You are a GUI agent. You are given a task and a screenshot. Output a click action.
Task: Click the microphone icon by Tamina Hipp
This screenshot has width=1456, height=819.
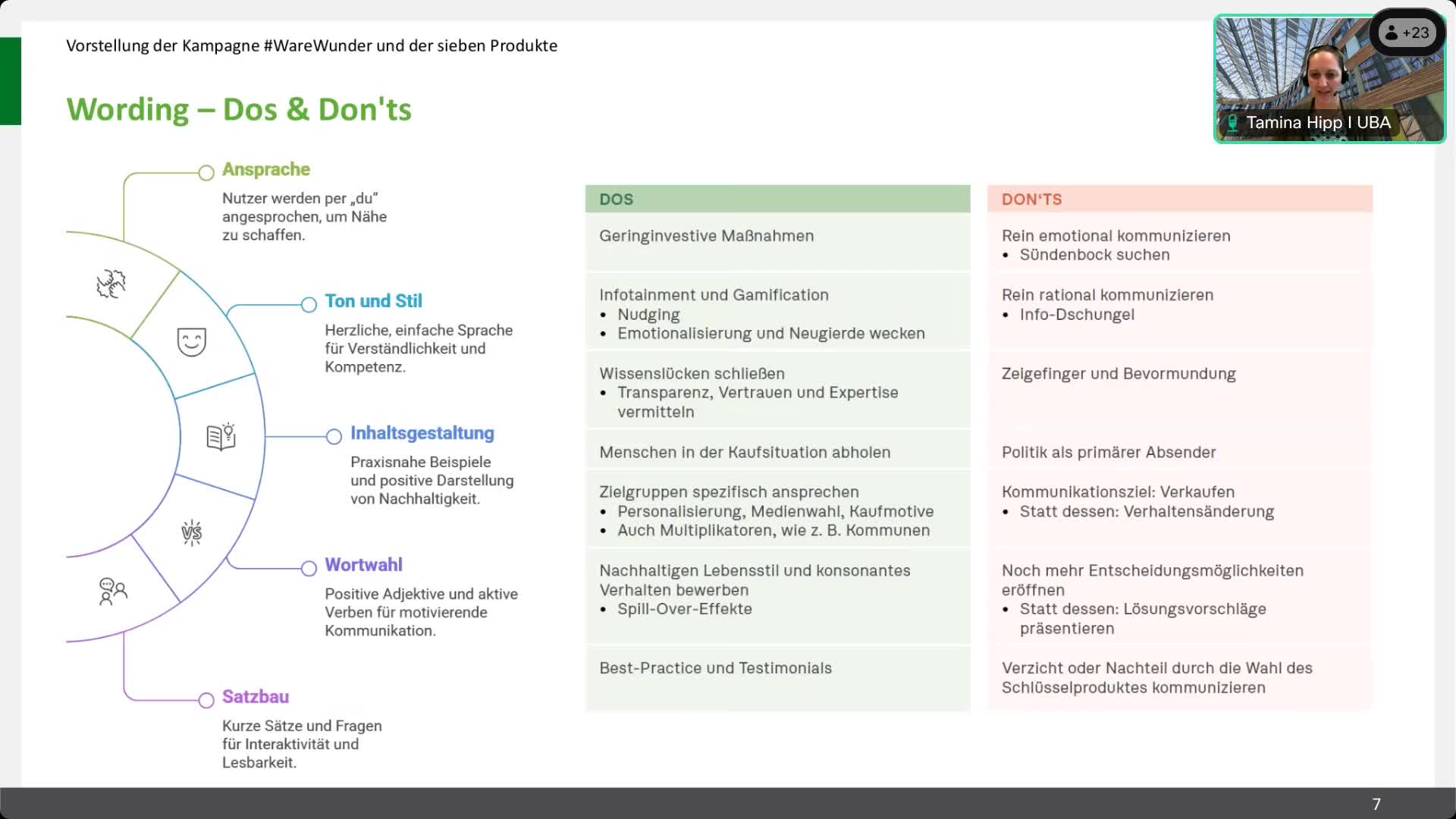pyautogui.click(x=1232, y=123)
